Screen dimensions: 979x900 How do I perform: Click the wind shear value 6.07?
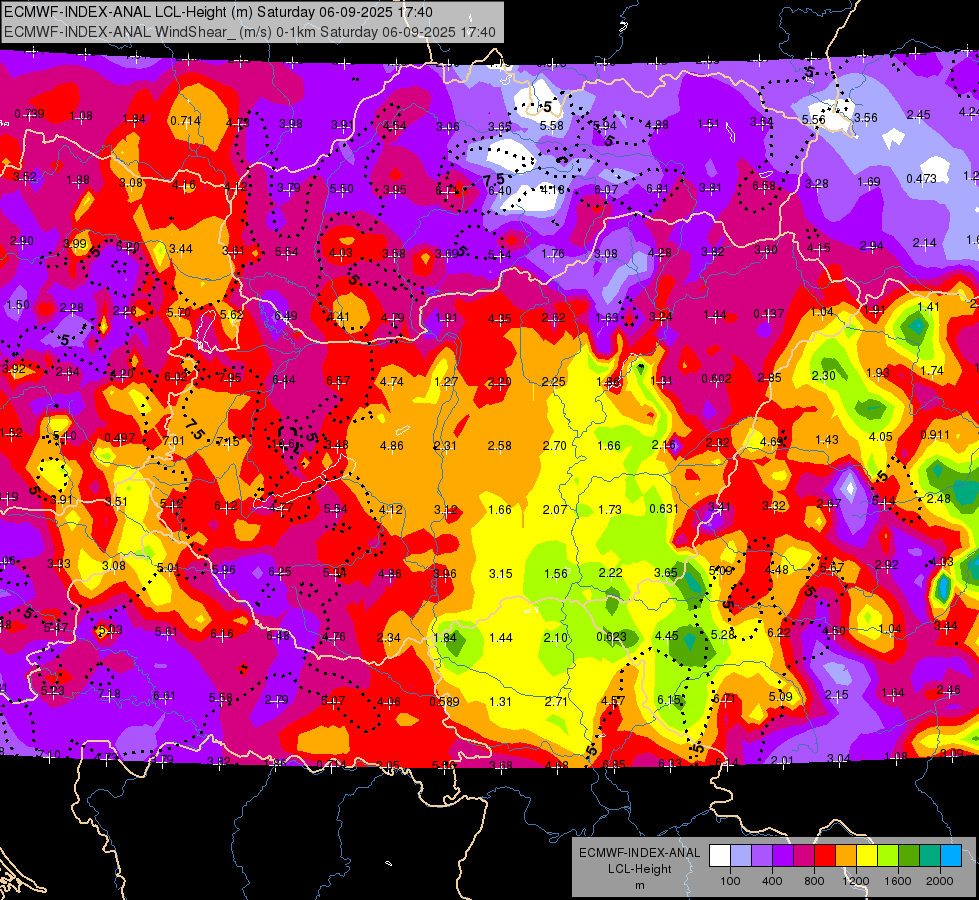(x=606, y=189)
